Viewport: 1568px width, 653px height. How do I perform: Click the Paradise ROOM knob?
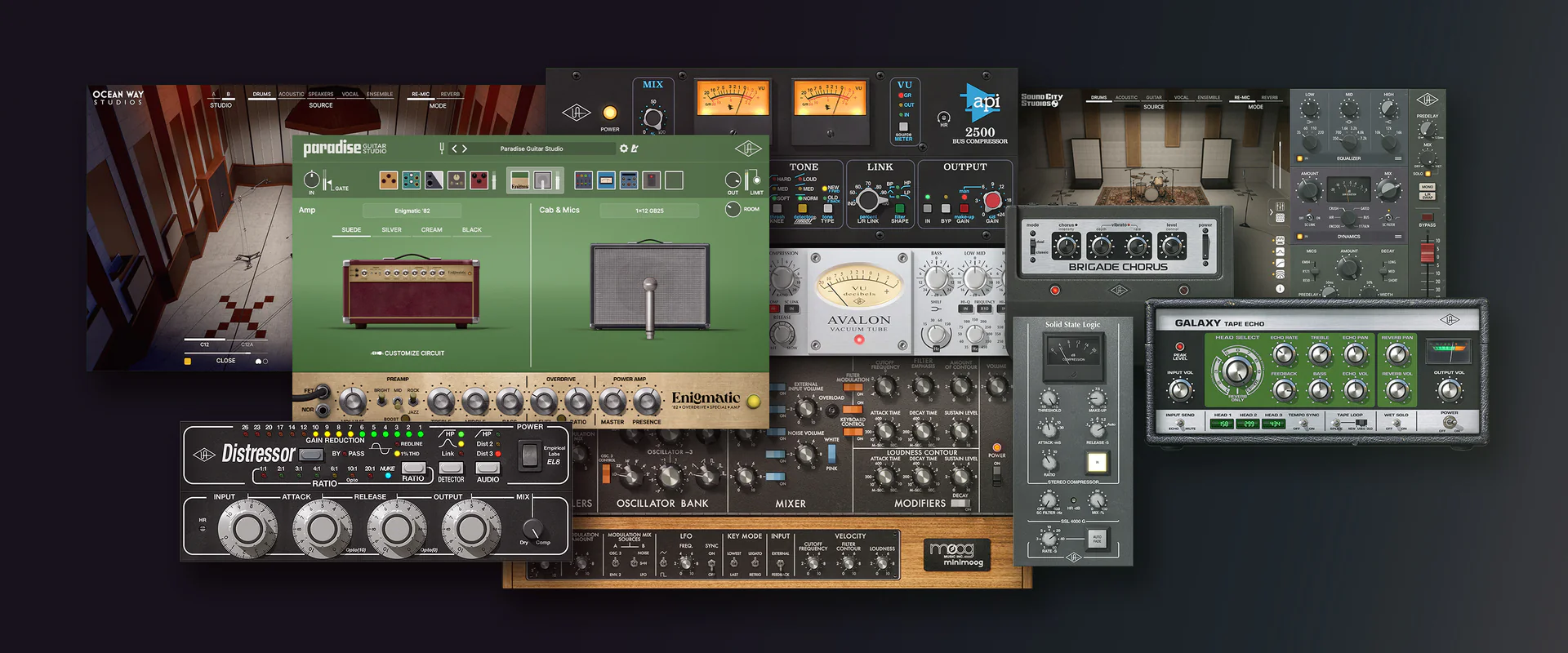pos(733,210)
